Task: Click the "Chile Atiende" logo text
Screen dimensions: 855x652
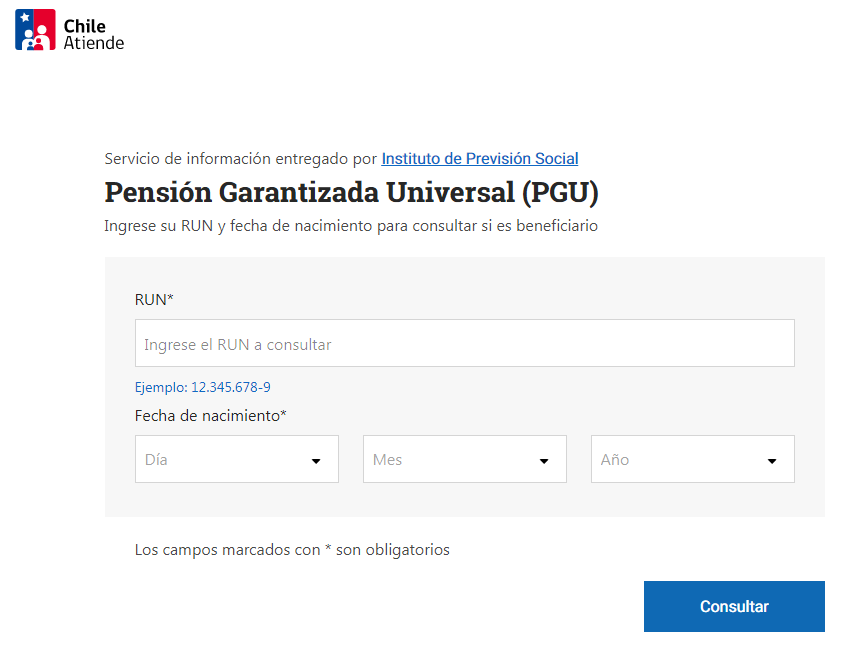Action: click(93, 35)
